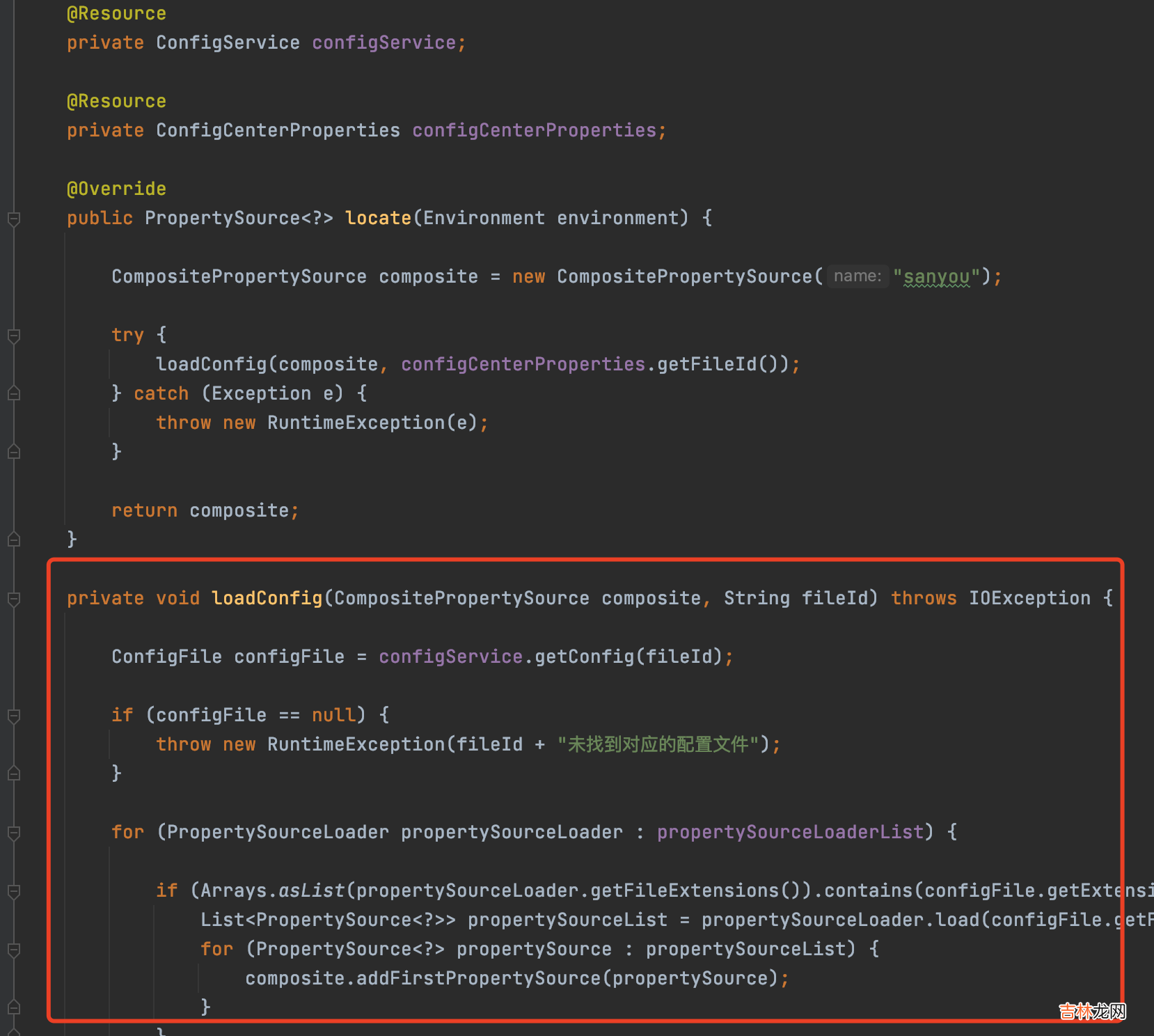Image resolution: width=1154 pixels, height=1036 pixels.
Task: Click the "sanyou" string literal
Action: 936,276
